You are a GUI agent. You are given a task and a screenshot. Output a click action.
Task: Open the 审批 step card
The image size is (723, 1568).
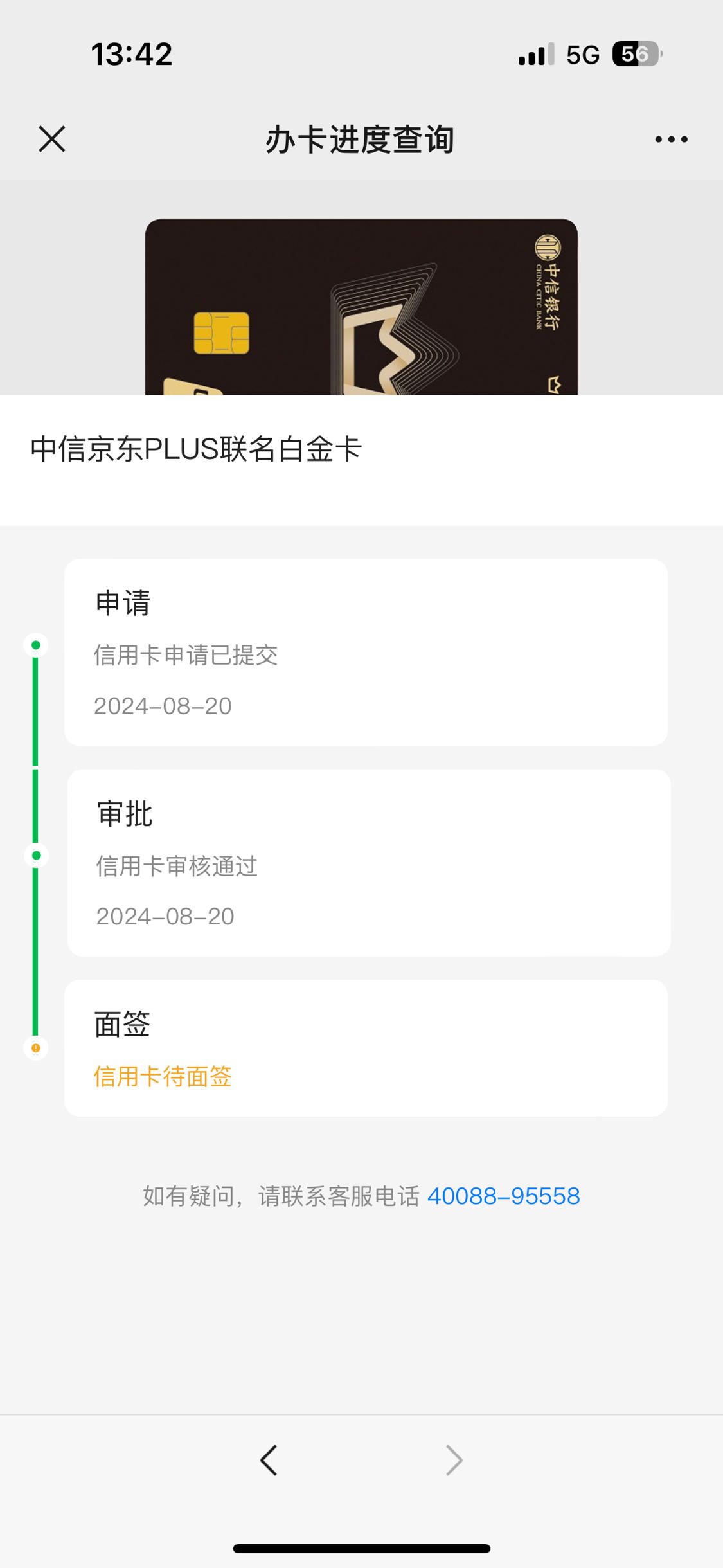[x=369, y=863]
